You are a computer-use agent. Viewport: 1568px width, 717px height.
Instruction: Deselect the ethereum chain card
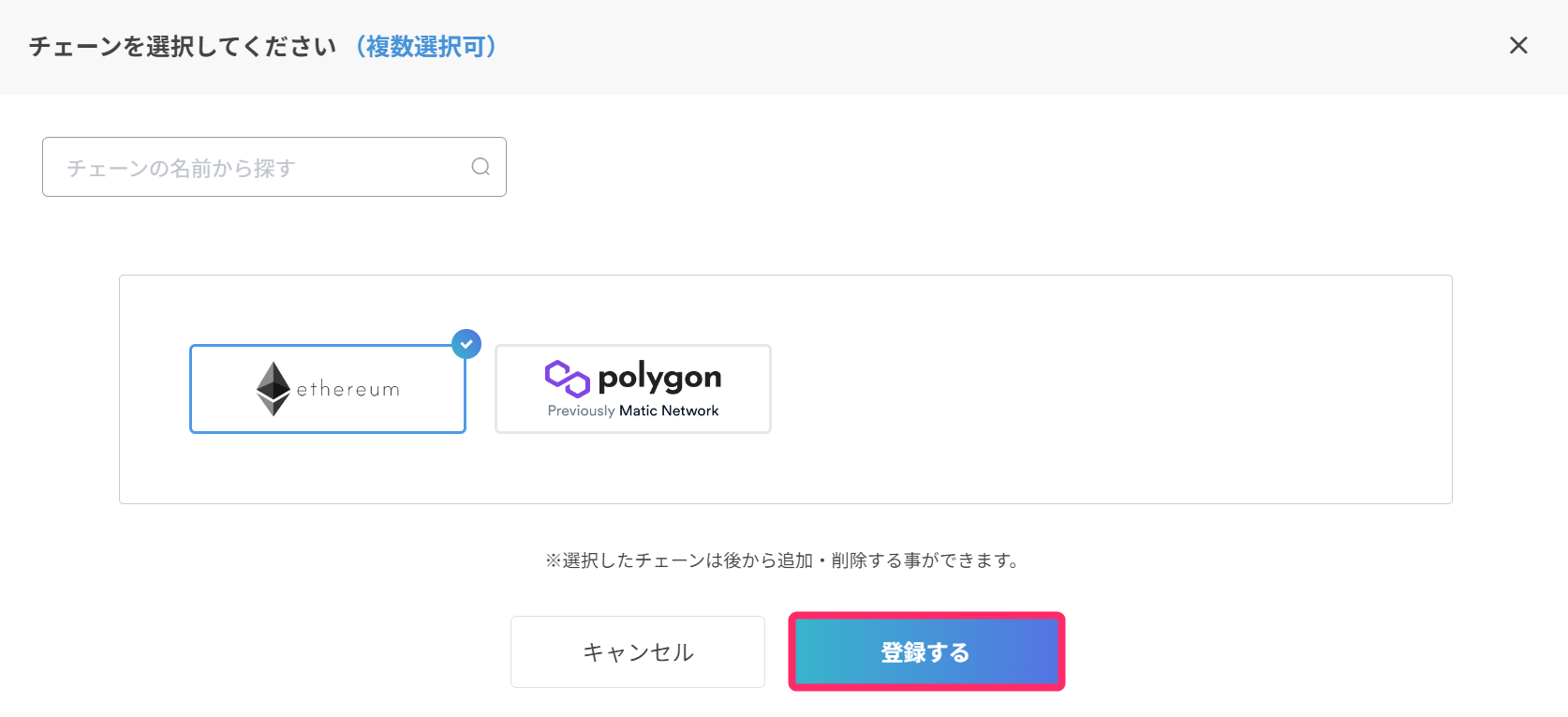click(x=328, y=389)
